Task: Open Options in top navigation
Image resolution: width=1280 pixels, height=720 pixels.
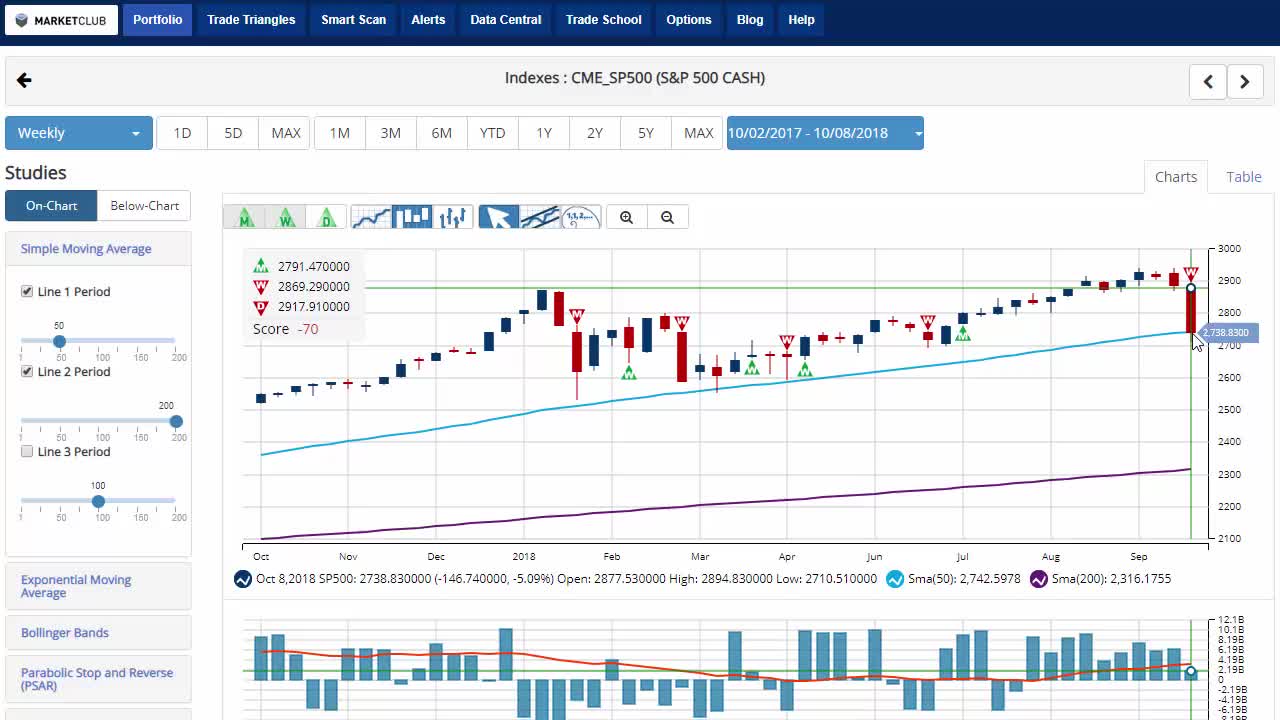Action: (x=689, y=20)
